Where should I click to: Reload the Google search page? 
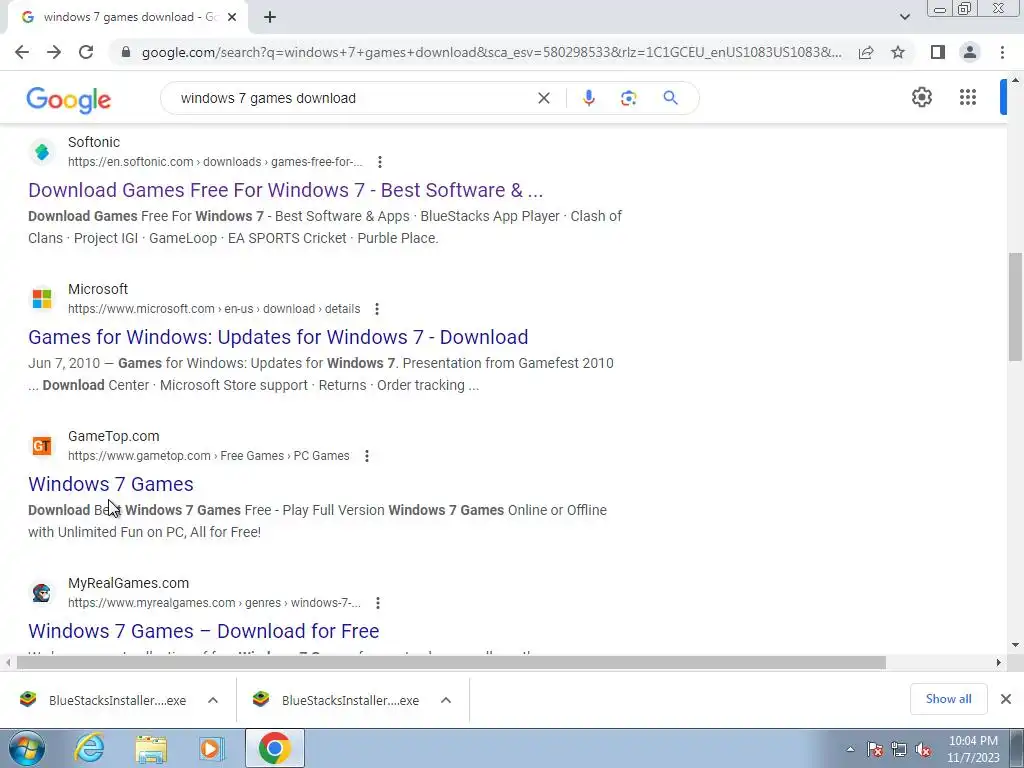86,52
